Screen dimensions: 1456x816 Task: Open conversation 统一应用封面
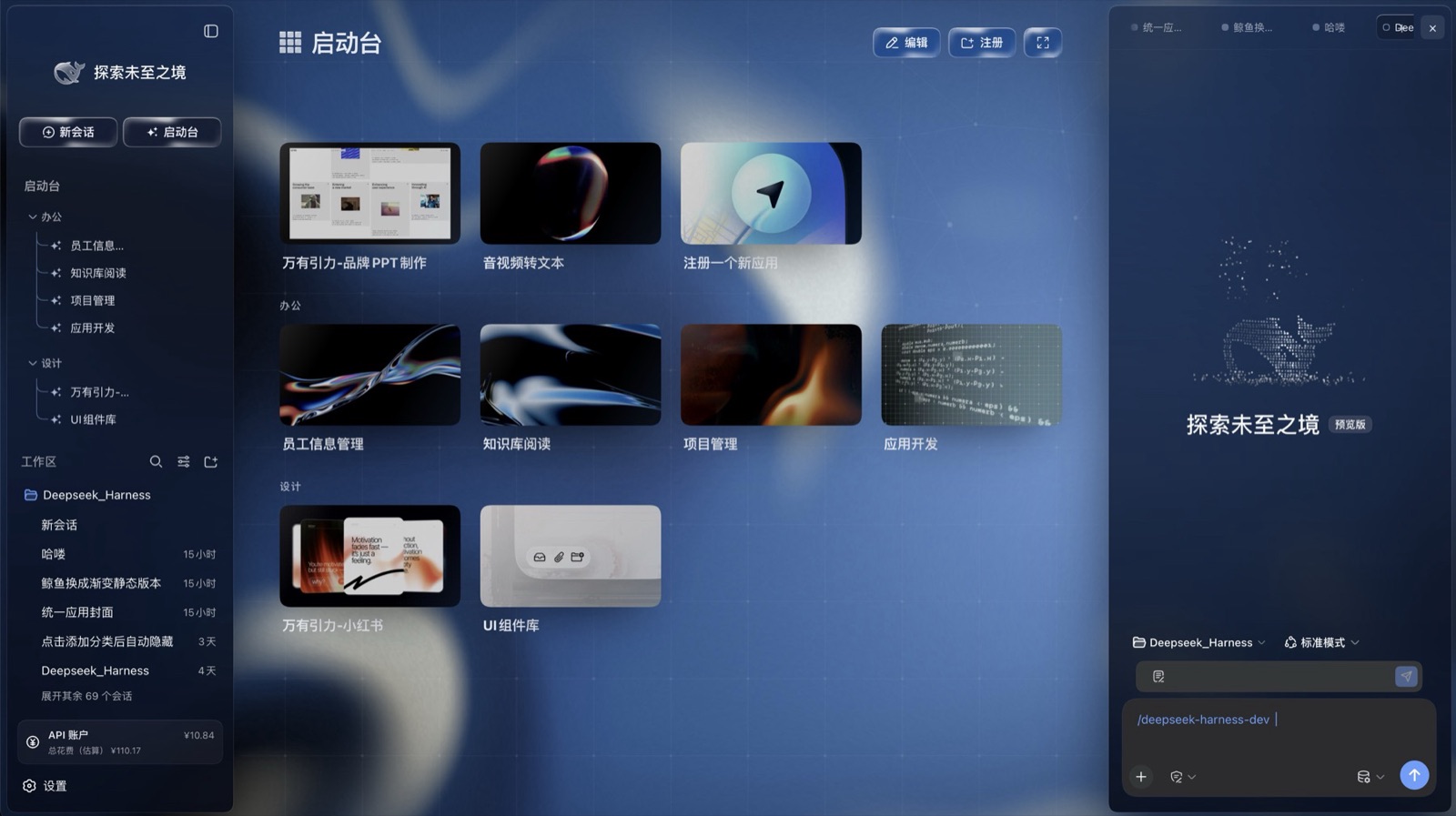pyautogui.click(x=120, y=612)
